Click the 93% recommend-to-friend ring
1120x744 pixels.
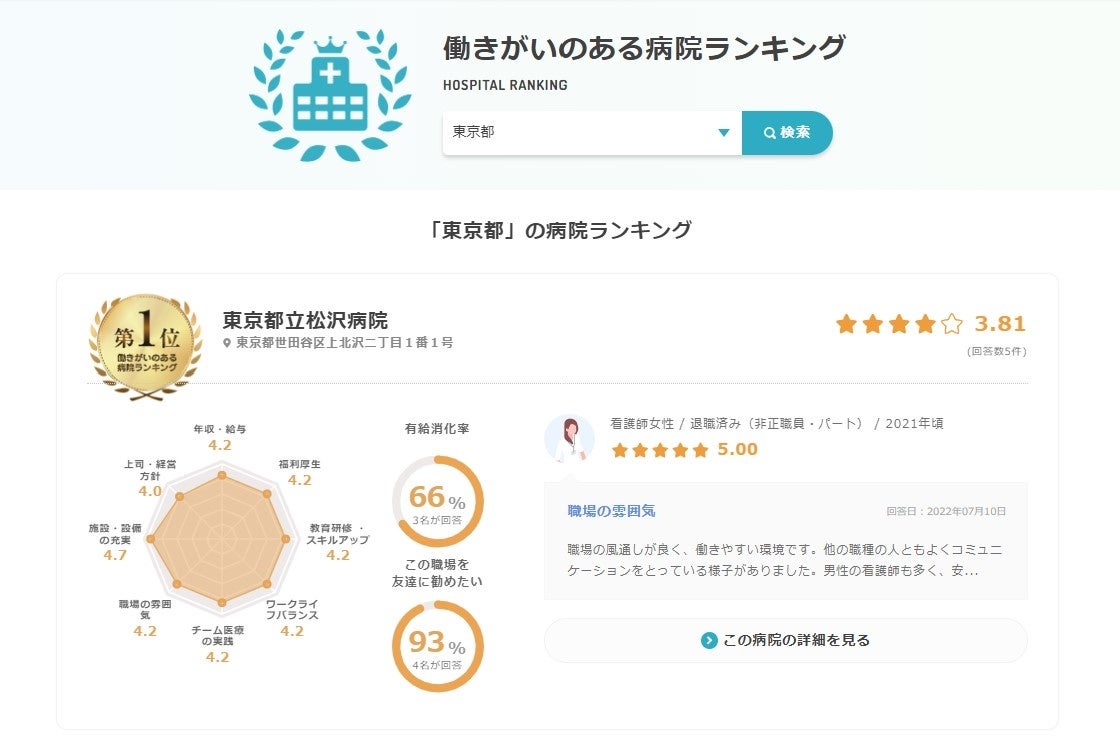pos(438,646)
